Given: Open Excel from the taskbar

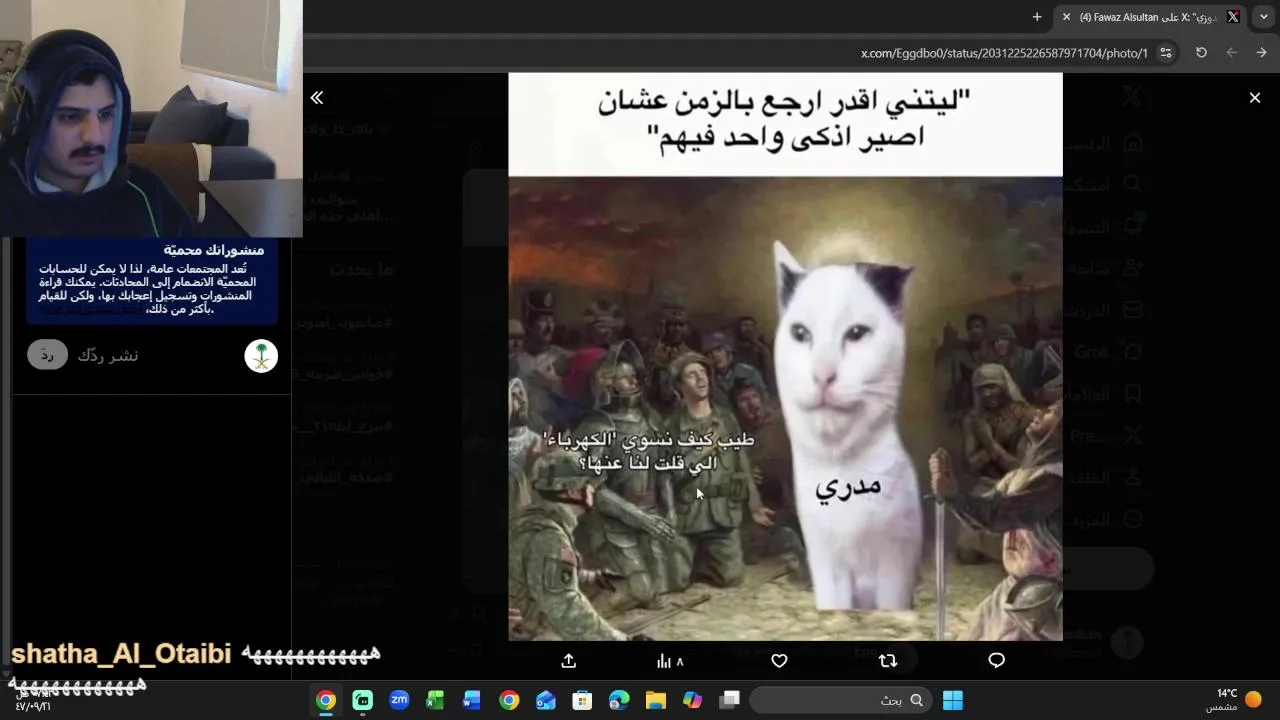Looking at the screenshot, I should click(435, 700).
